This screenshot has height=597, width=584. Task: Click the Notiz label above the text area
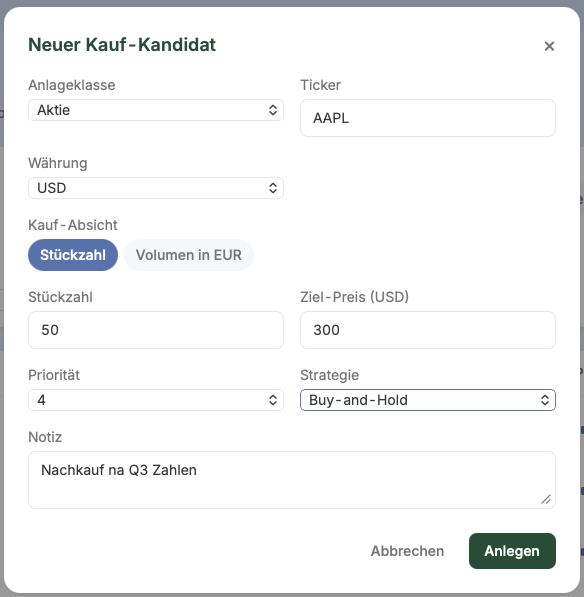point(45,437)
